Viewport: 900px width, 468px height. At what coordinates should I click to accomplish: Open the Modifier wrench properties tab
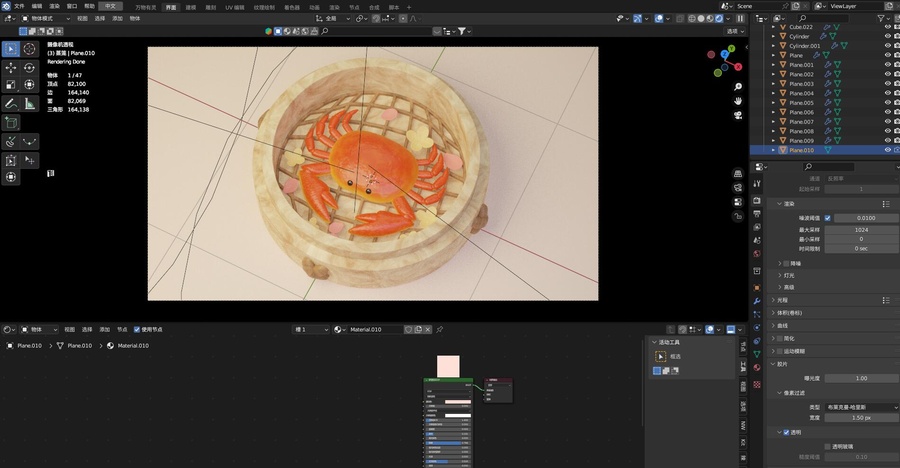(757, 301)
